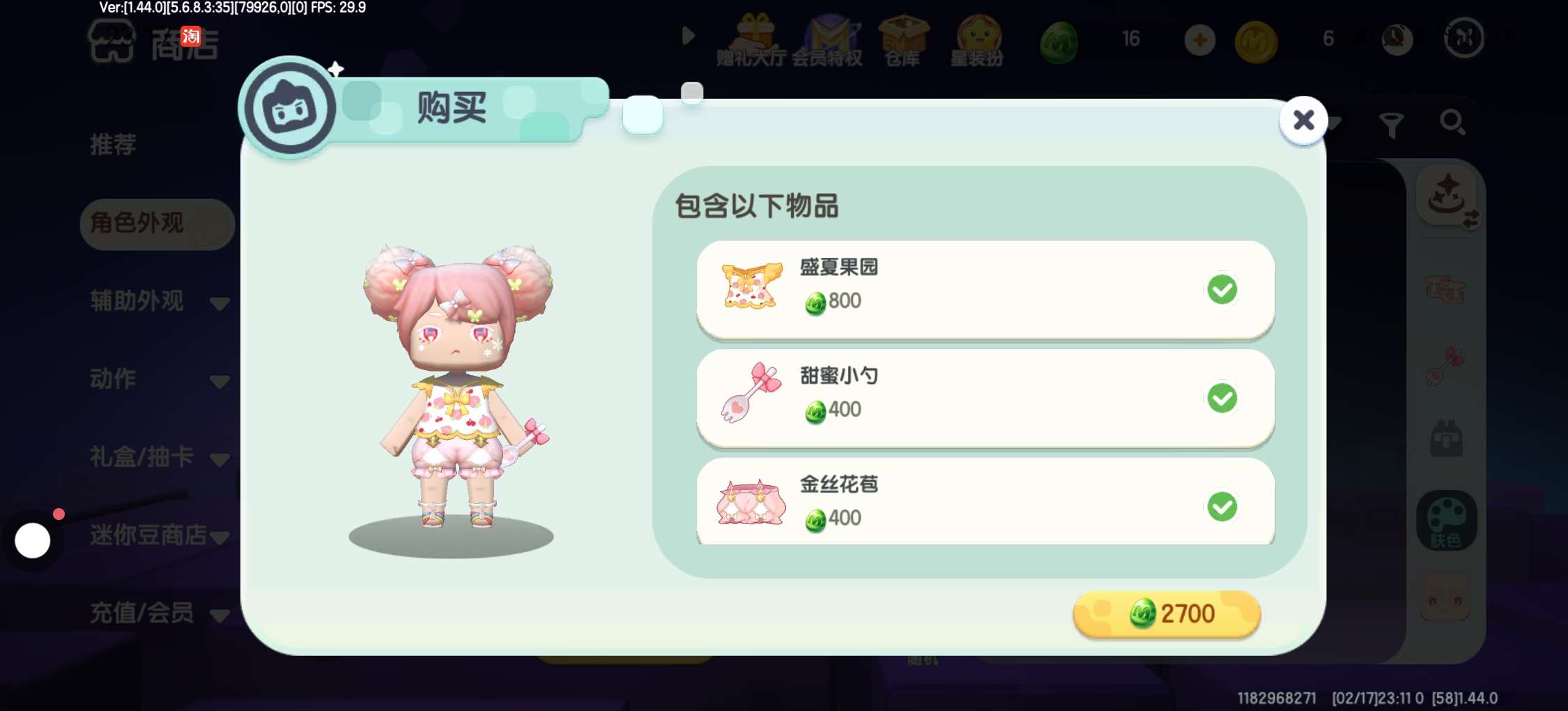Open the 星装扮 star outfit icon
Screen dimensions: 1568x711
point(978,40)
